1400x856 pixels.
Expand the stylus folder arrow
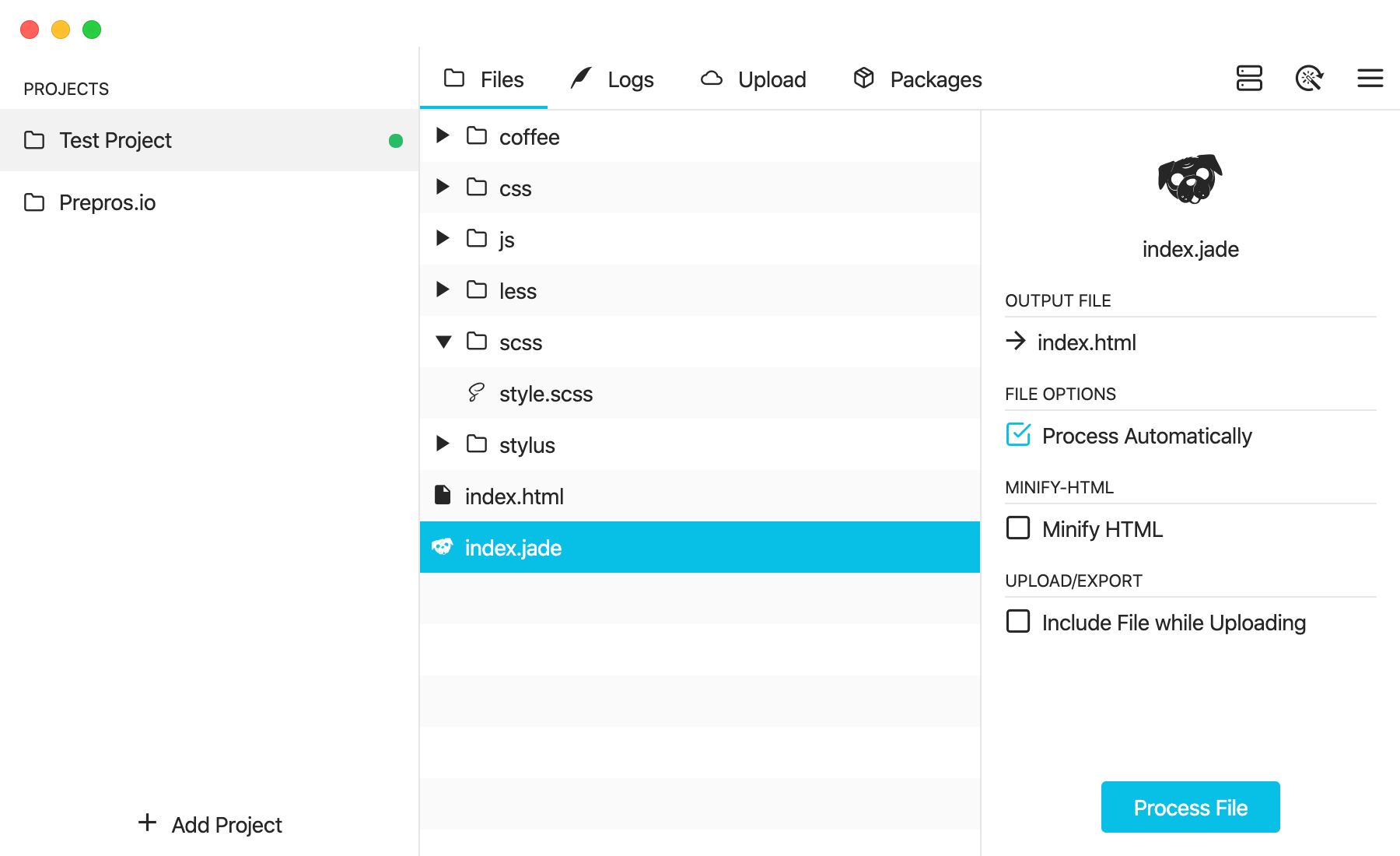[443, 444]
